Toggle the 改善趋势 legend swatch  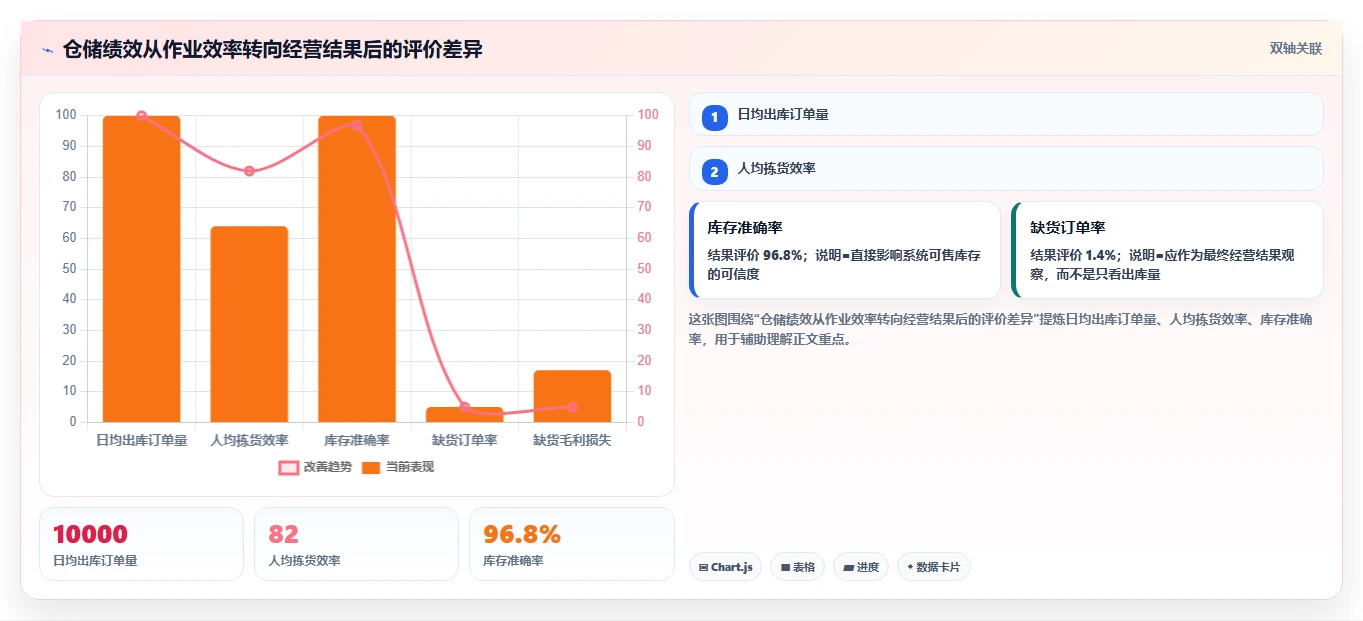(289, 467)
